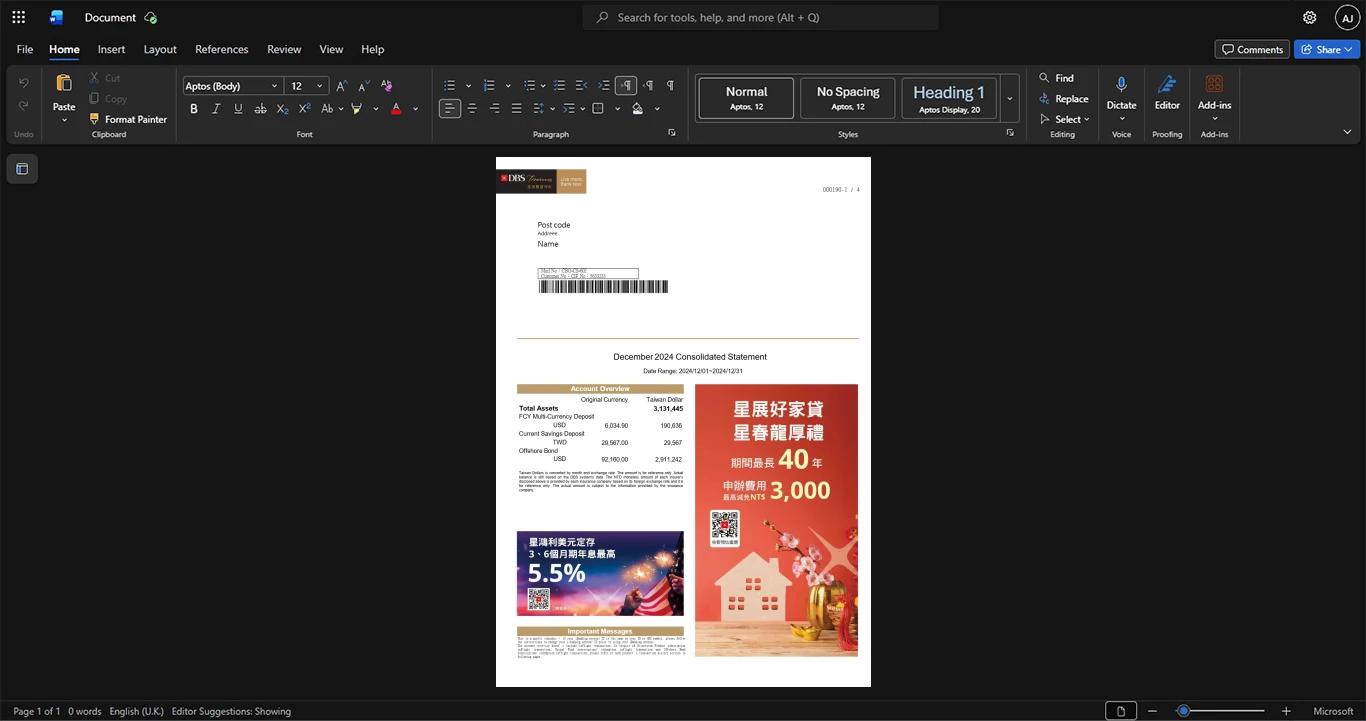Open the settings gear icon
The width and height of the screenshot is (1366, 721).
pos(1309,17)
